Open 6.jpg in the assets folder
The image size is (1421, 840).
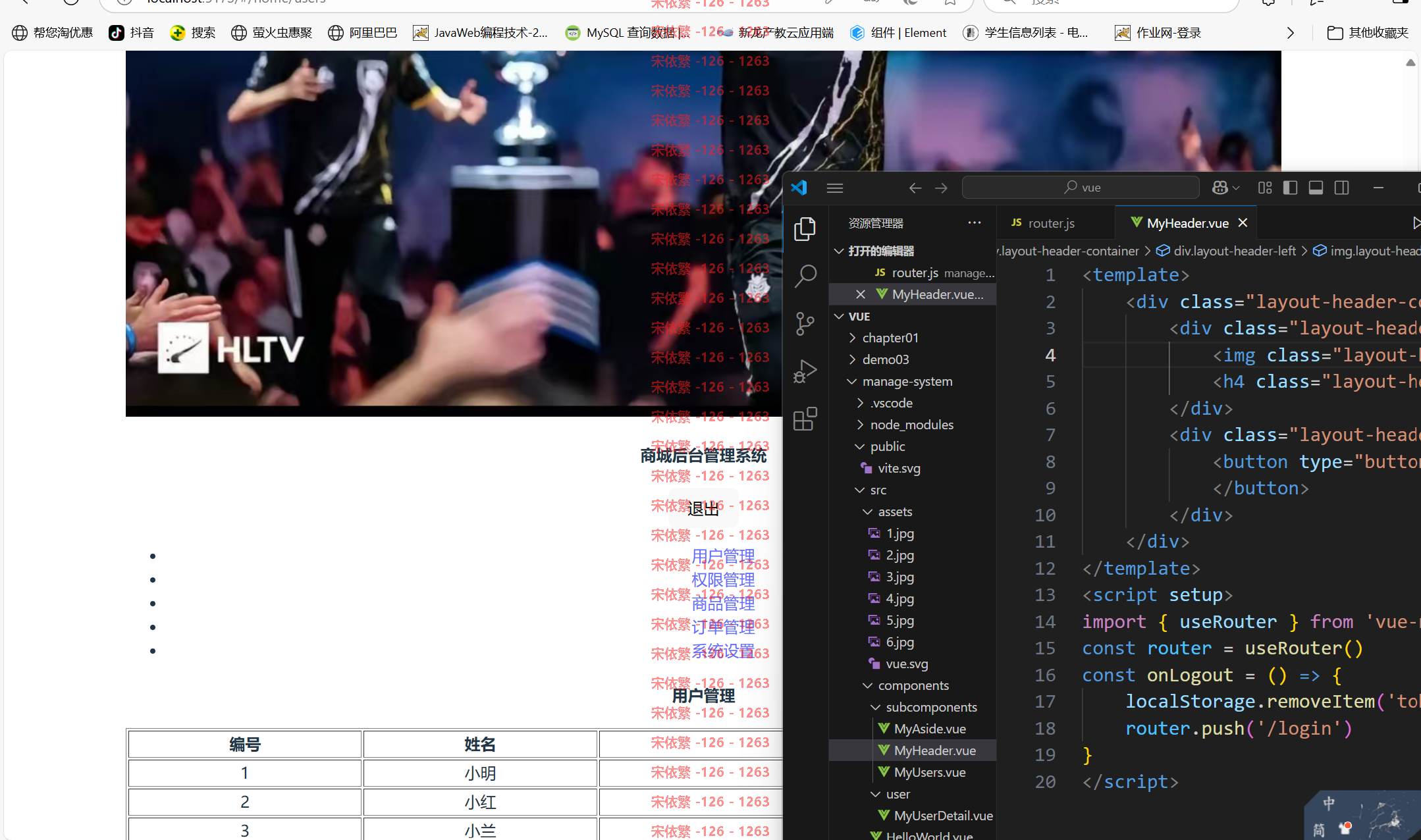coord(899,642)
